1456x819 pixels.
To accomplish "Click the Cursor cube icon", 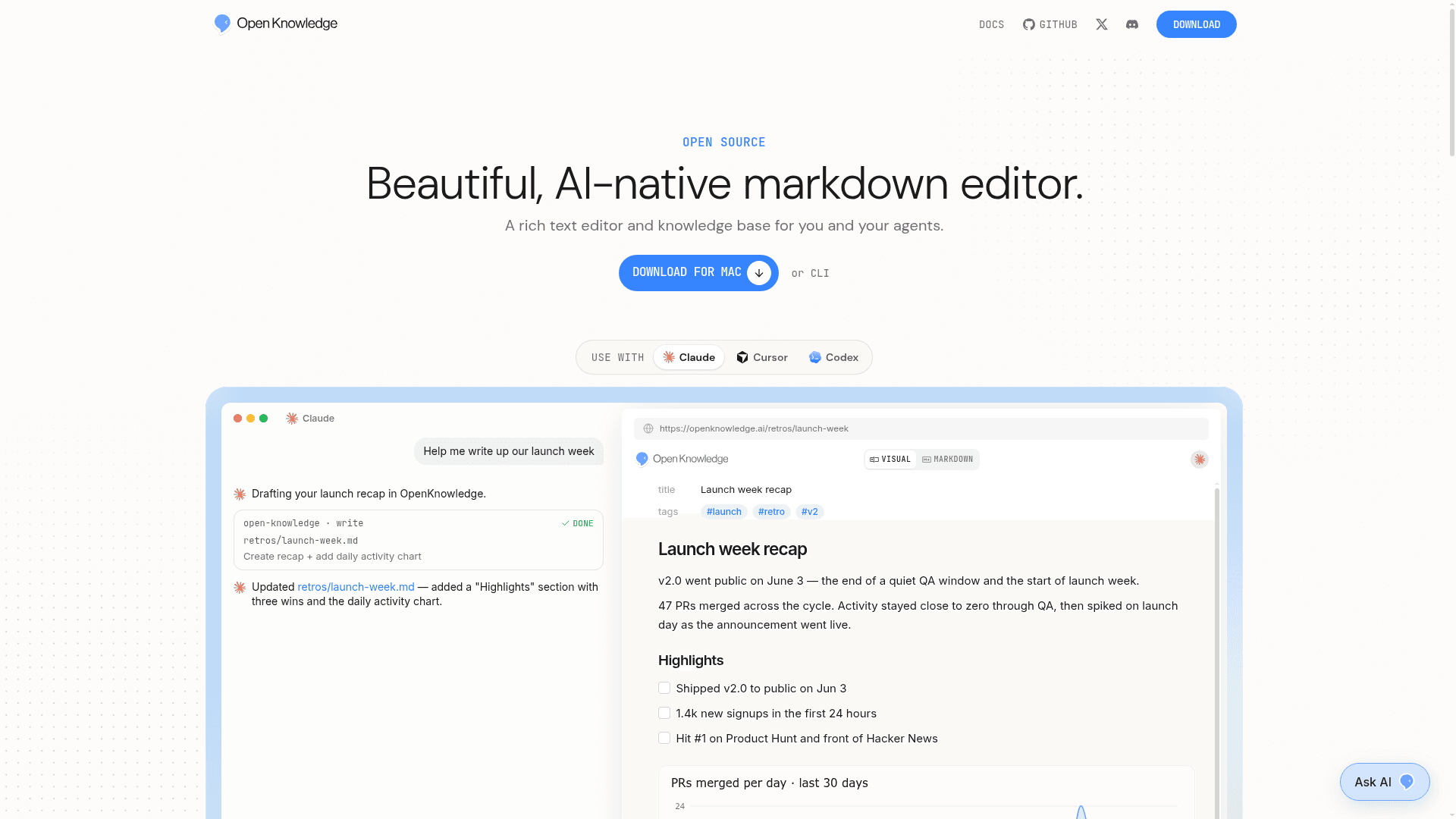I will tap(742, 357).
